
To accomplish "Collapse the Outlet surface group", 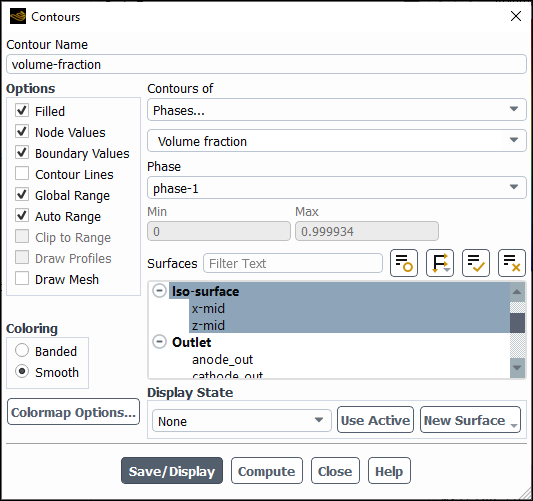I will click(159, 342).
